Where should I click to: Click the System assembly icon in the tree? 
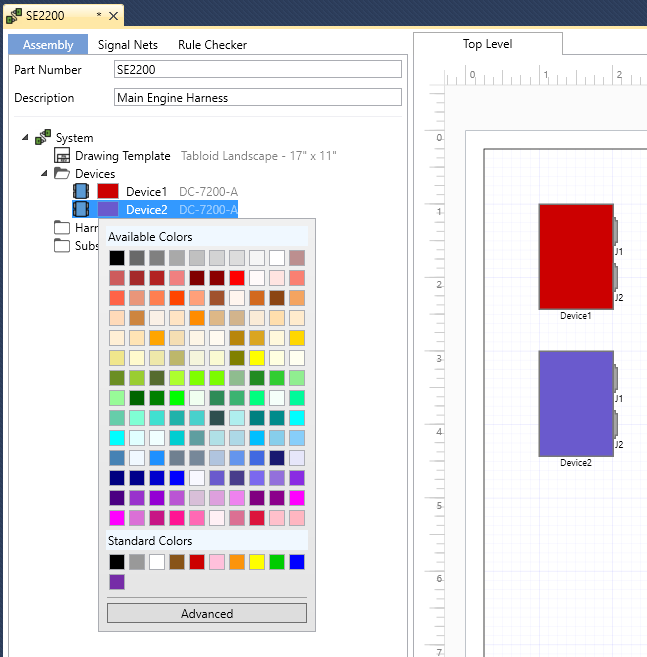click(x=43, y=137)
